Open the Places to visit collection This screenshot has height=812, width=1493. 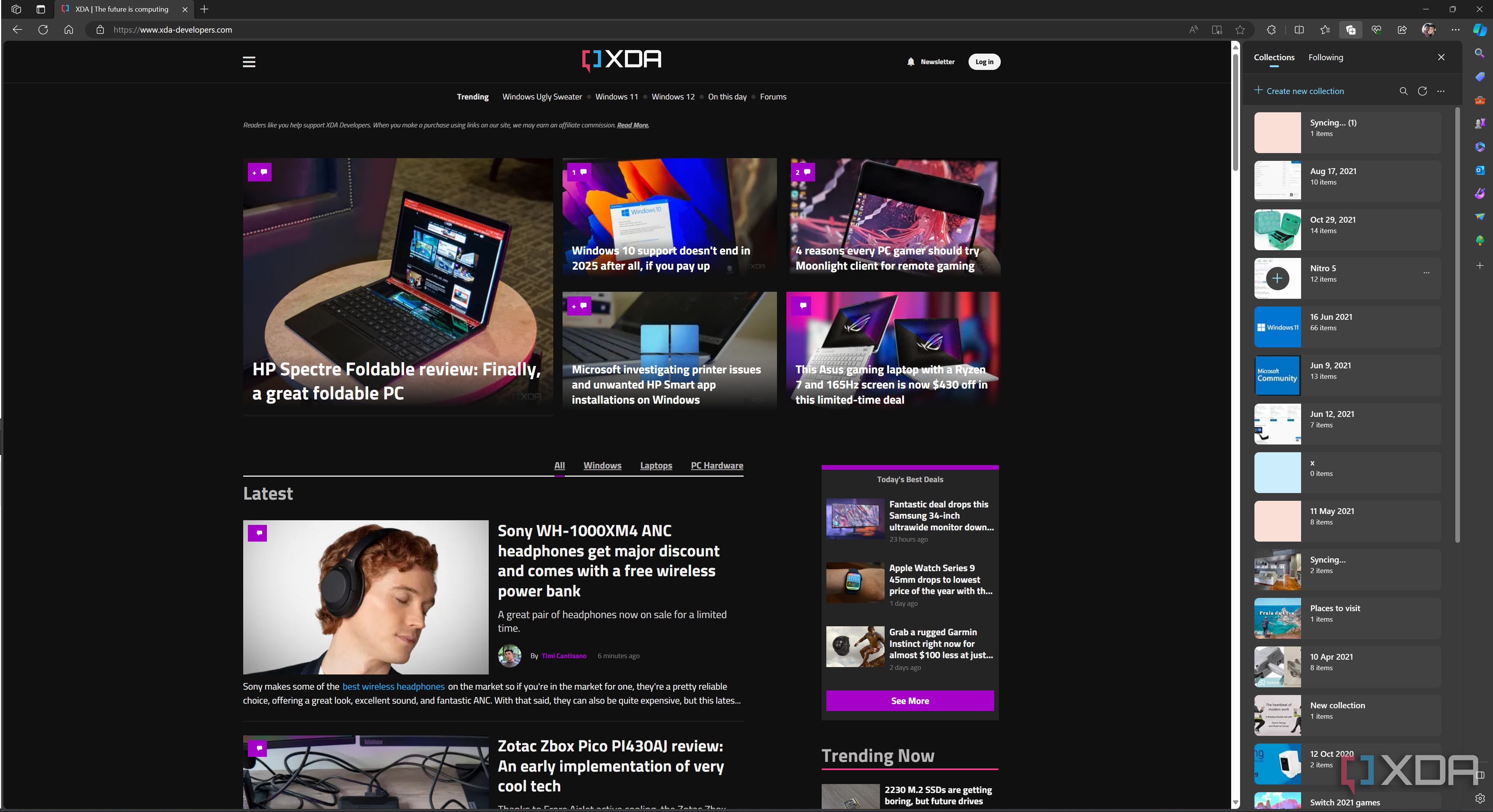pos(1348,618)
